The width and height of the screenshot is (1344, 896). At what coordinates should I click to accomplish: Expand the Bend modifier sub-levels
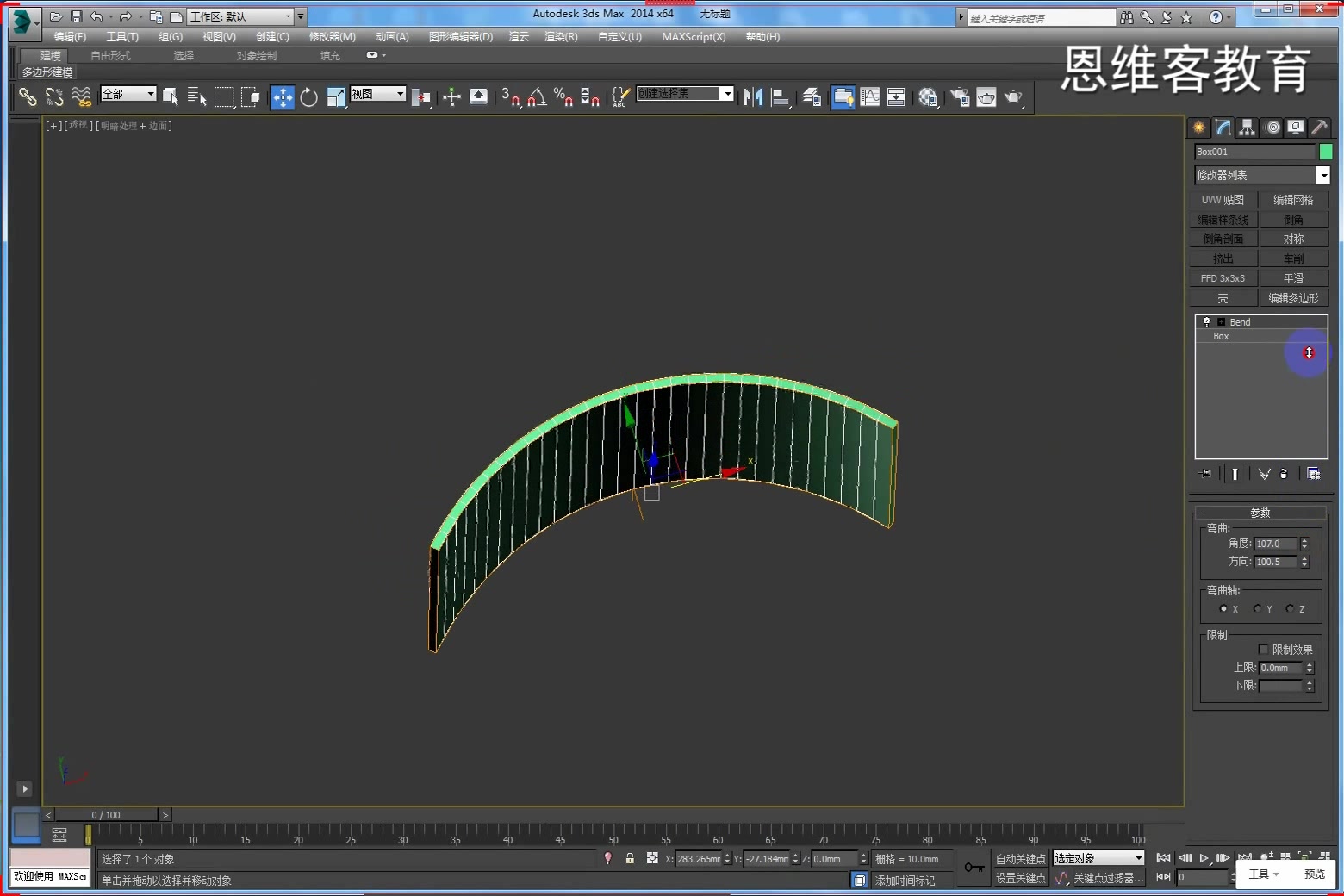point(1221,322)
